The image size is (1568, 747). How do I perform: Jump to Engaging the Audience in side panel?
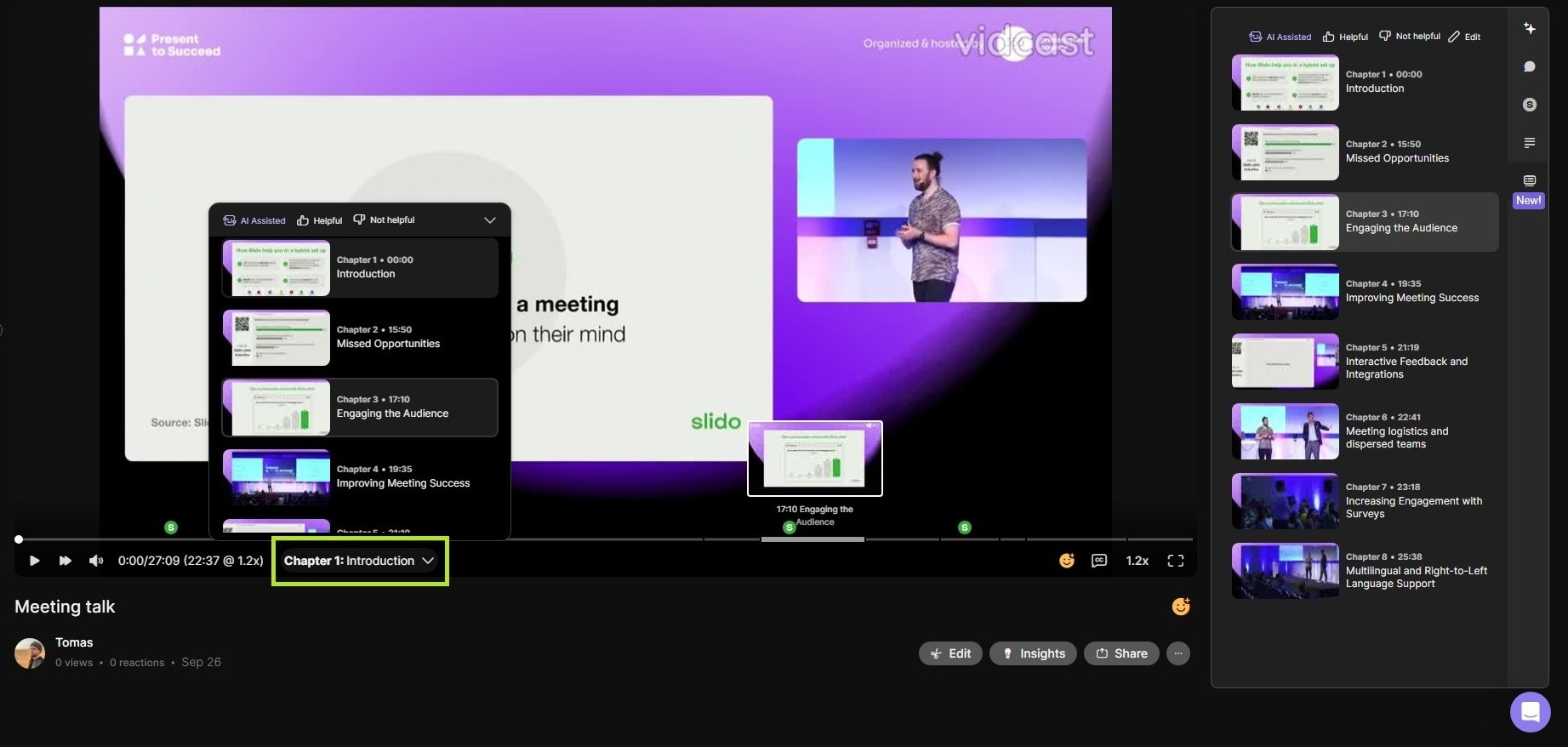(1365, 221)
